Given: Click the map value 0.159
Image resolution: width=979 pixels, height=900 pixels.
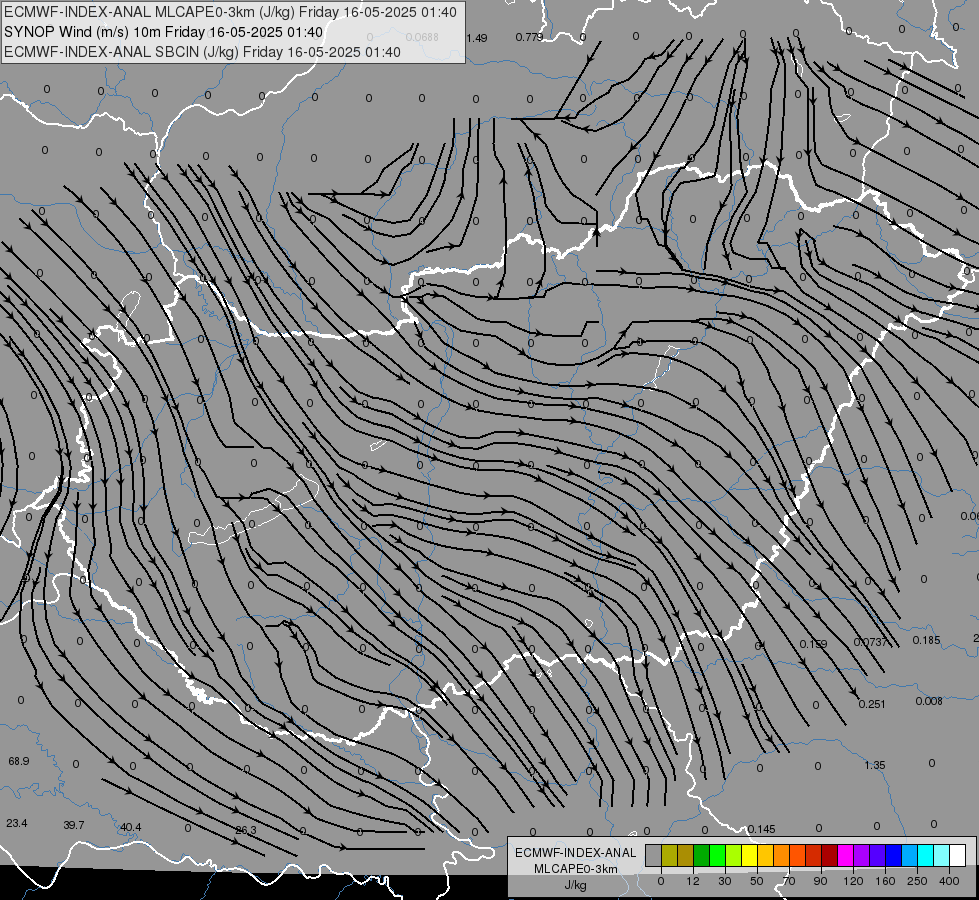Looking at the screenshot, I should pyautogui.click(x=814, y=644).
